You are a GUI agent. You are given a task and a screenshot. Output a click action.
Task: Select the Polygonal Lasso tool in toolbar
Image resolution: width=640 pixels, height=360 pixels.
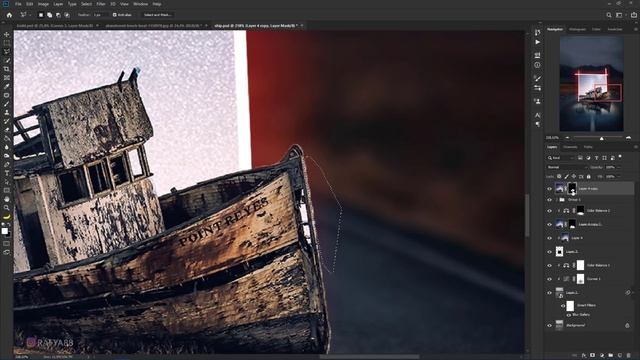(7, 52)
